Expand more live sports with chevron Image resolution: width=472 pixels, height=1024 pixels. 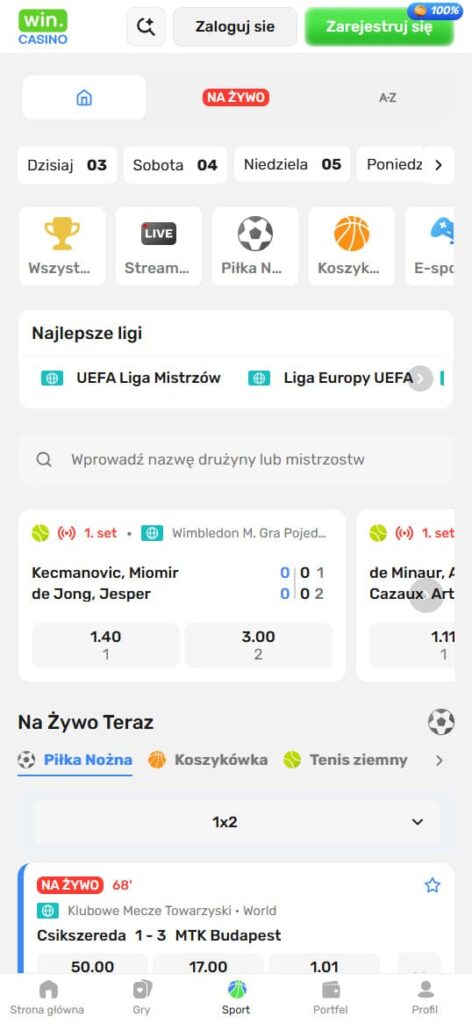tap(439, 760)
